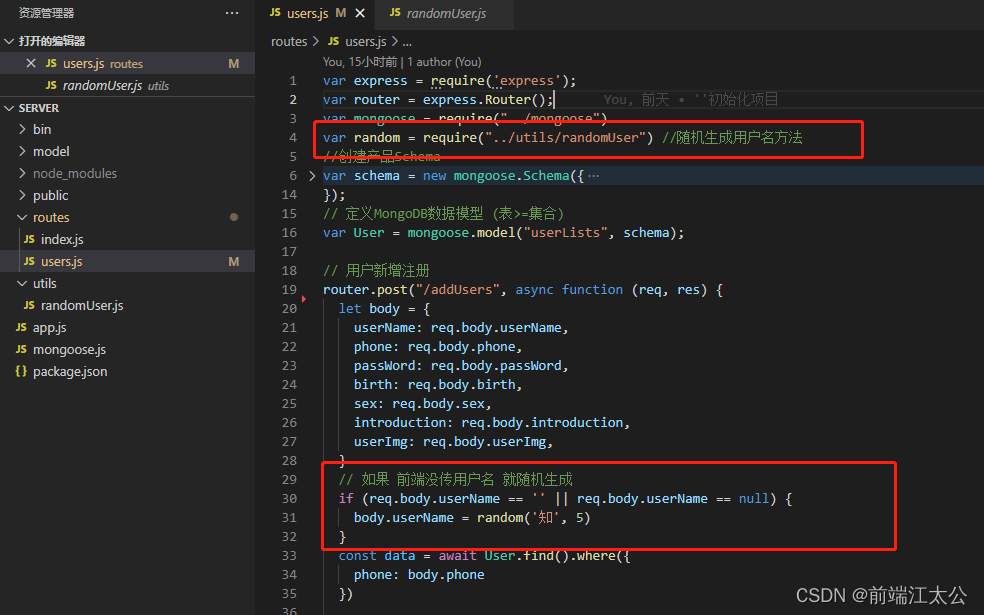Click the JS icon of randomUser.js tab

395,13
